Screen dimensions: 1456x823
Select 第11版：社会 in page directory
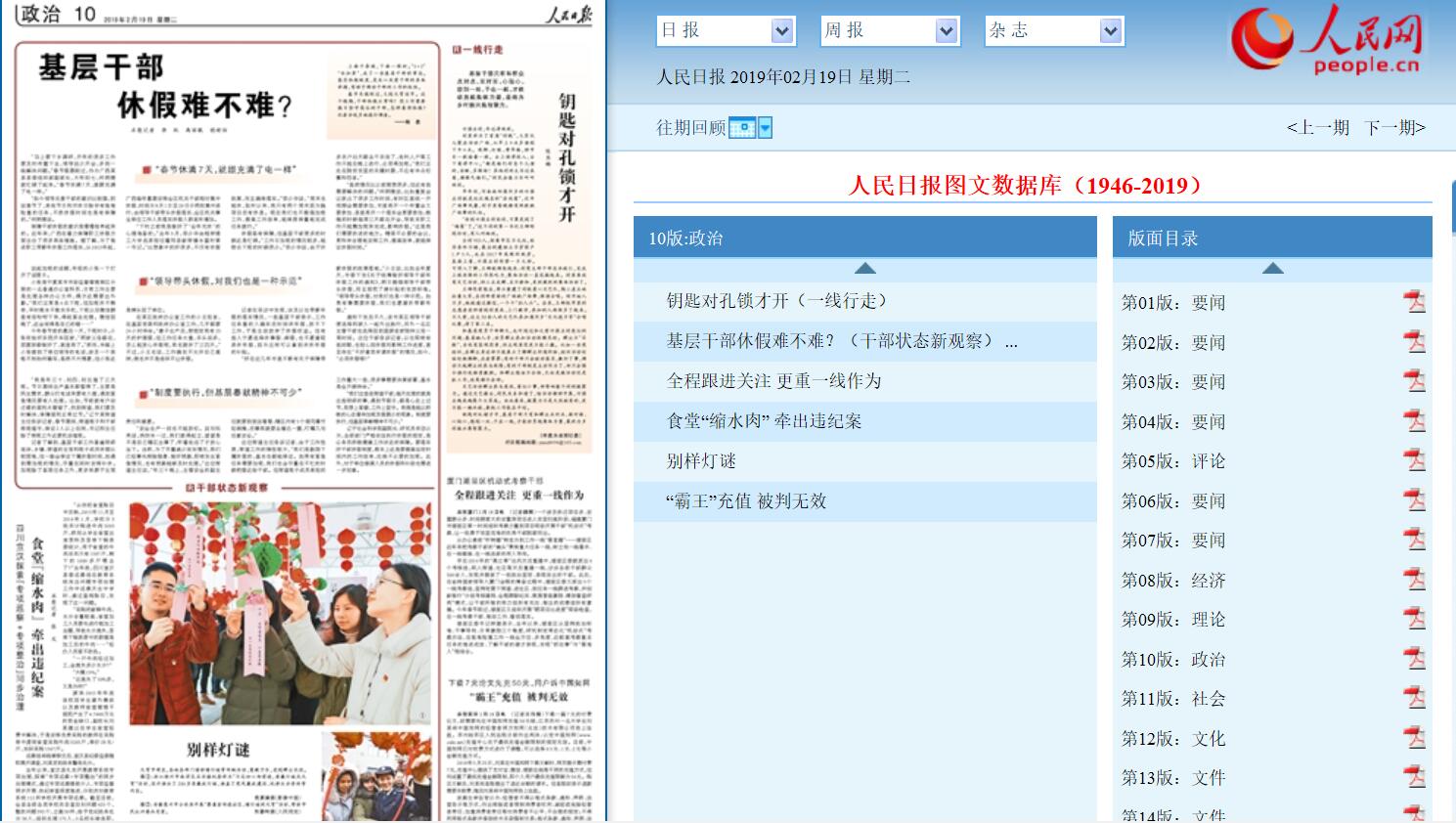(1172, 699)
